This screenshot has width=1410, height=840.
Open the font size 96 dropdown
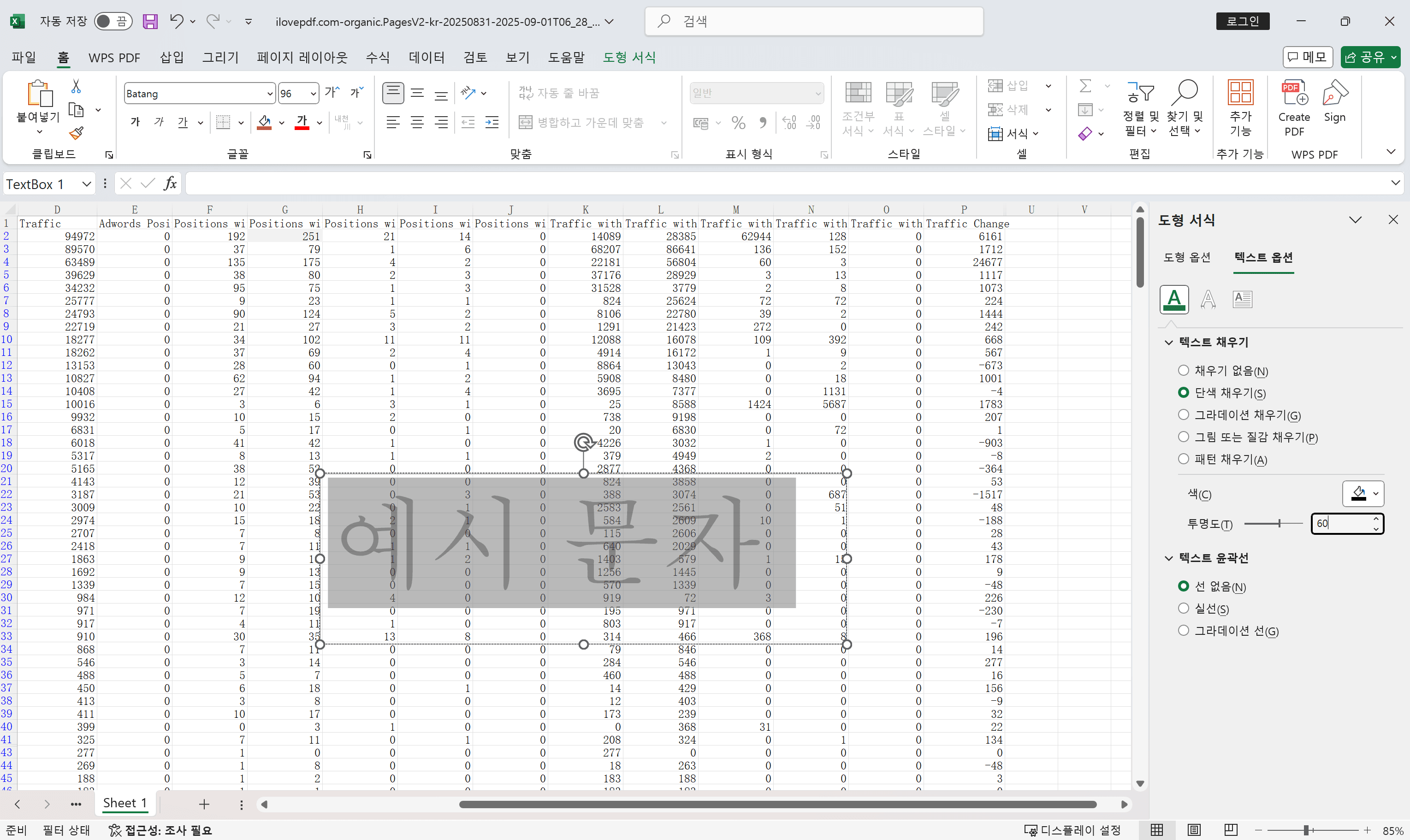point(313,94)
